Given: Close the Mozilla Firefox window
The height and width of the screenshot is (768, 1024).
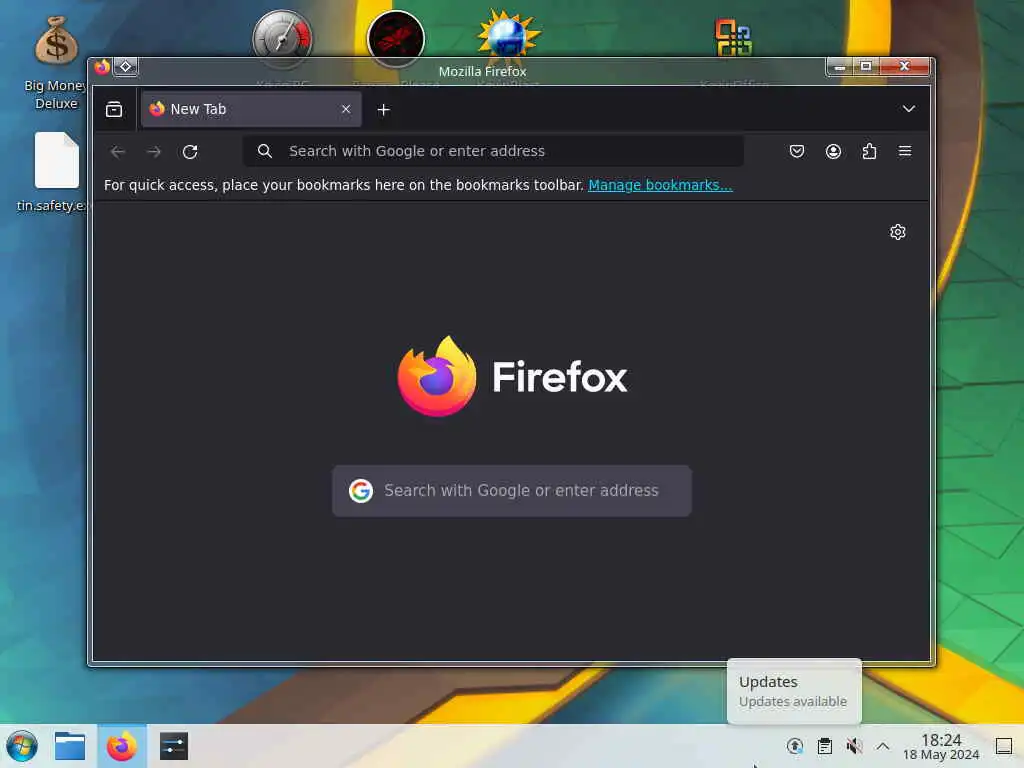Looking at the screenshot, I should pyautogui.click(x=904, y=67).
